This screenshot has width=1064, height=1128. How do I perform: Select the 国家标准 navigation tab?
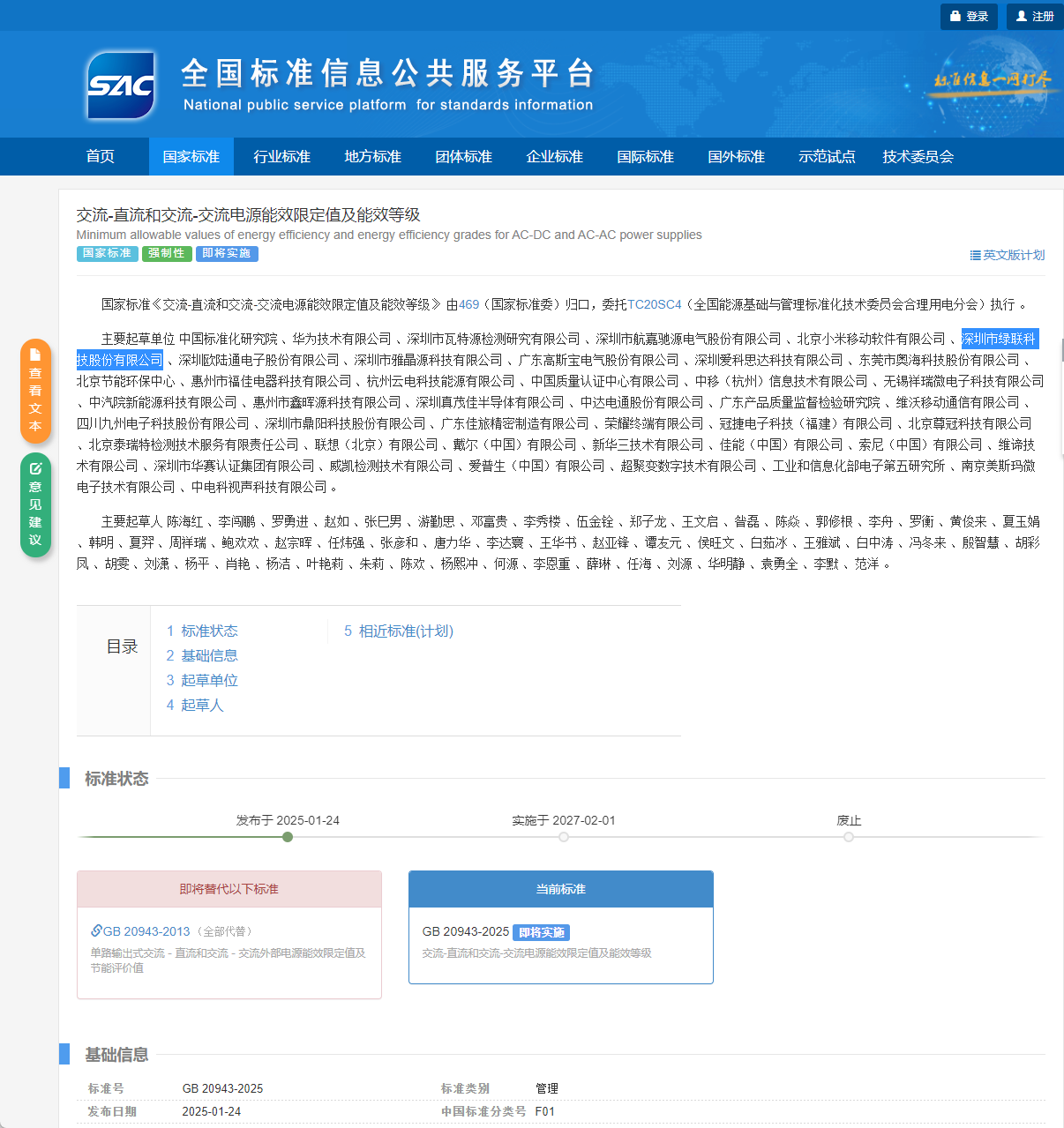[191, 156]
